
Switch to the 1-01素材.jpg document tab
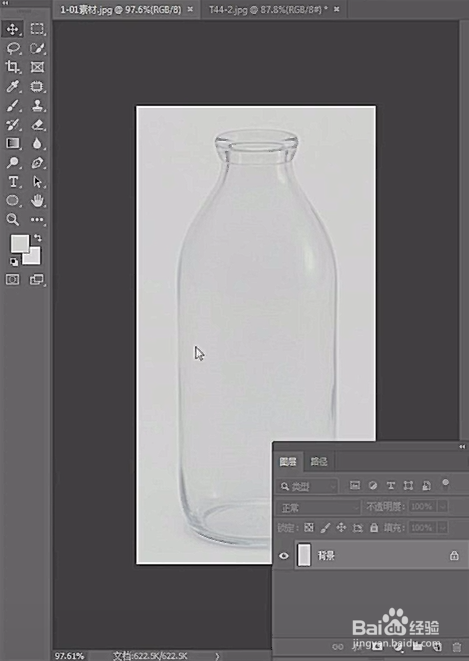pyautogui.click(x=121, y=10)
